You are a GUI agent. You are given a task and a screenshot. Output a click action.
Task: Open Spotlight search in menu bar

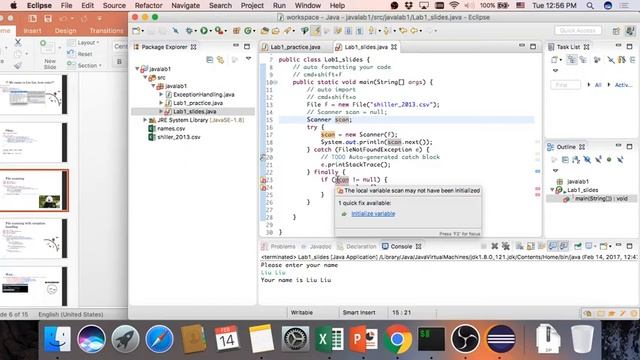point(590,5)
